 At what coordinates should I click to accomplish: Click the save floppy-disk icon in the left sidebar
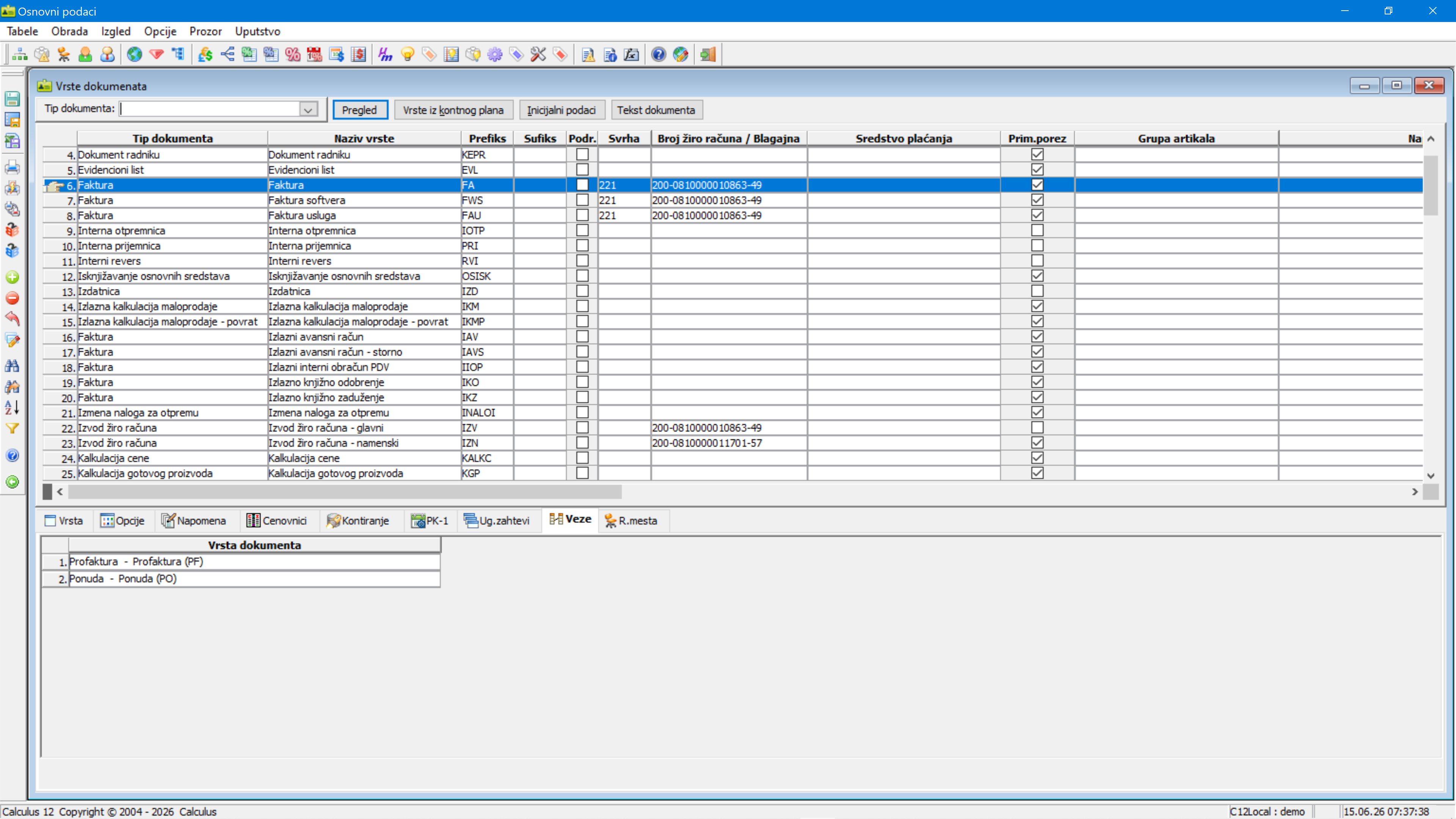13,99
